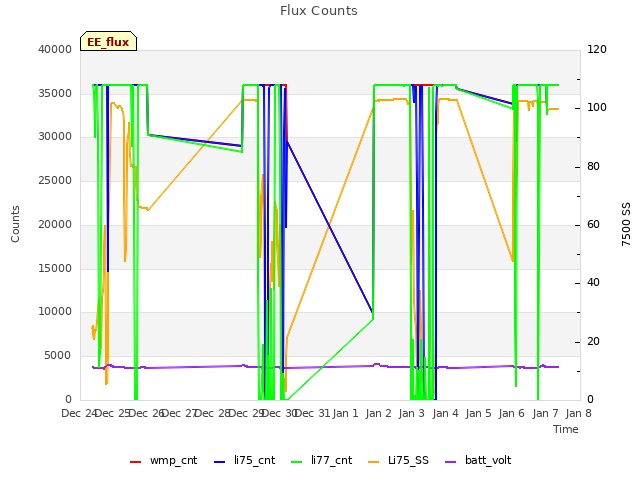Click the 20 right-axis tick label
The image size is (640, 480).
(593, 341)
